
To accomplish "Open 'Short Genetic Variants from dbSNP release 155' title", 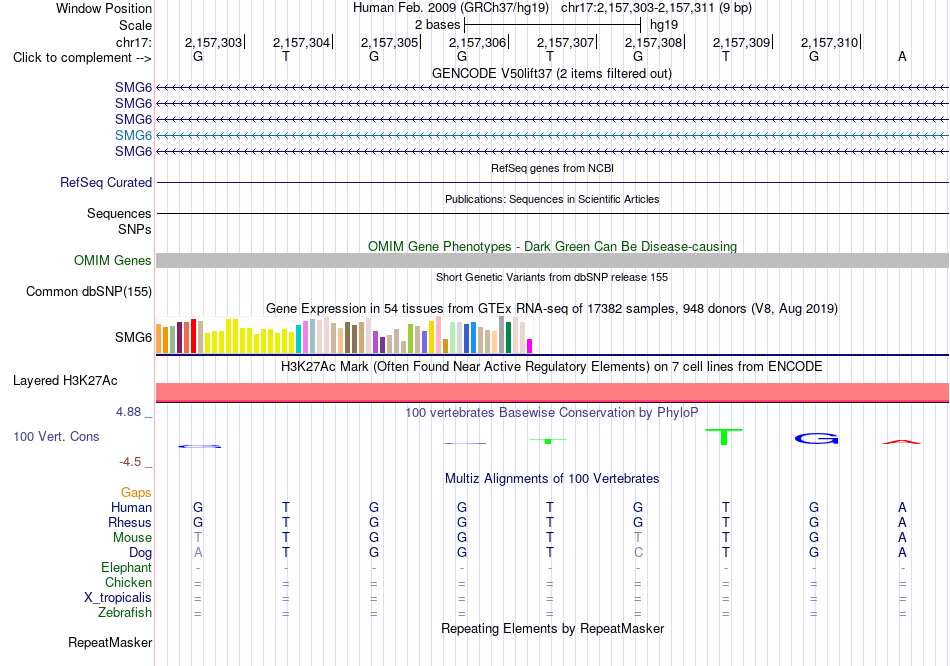I will (x=552, y=277).
